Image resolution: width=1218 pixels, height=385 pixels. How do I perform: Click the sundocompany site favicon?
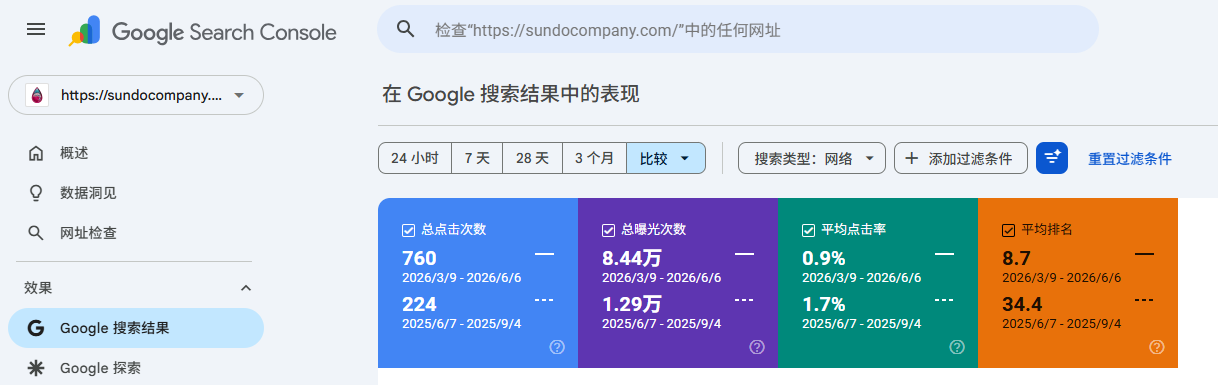click(37, 96)
